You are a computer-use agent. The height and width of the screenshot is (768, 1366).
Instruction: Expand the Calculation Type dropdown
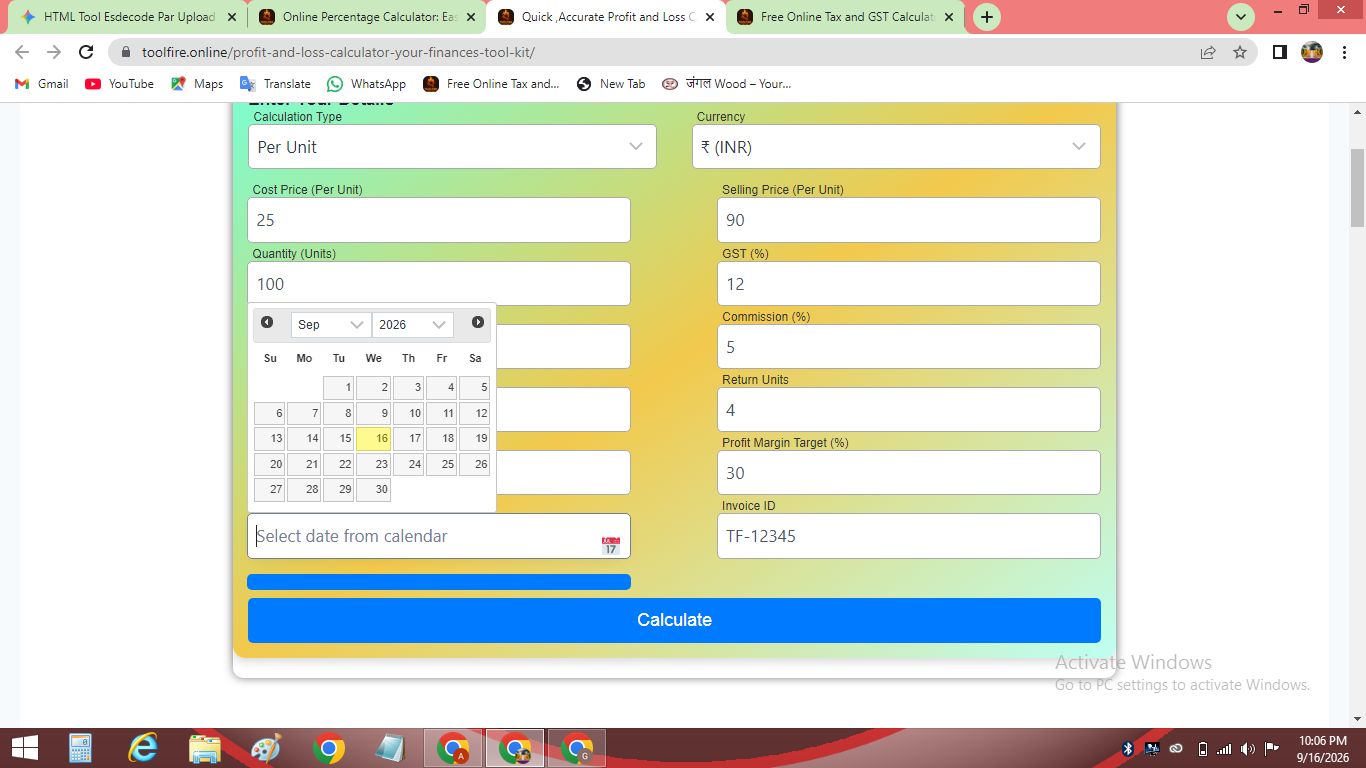click(x=452, y=146)
